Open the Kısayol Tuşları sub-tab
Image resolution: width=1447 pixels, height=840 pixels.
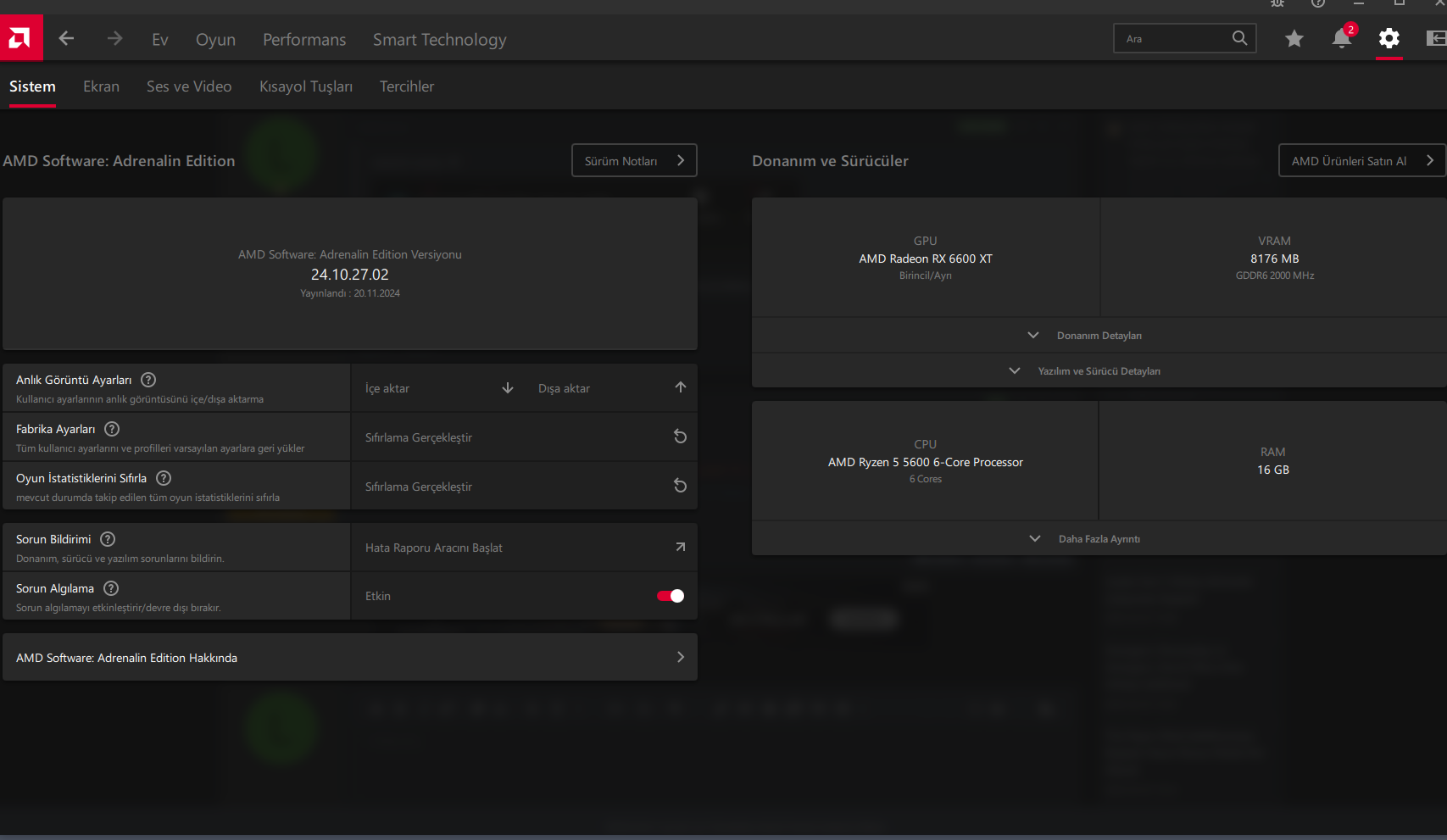click(x=306, y=86)
